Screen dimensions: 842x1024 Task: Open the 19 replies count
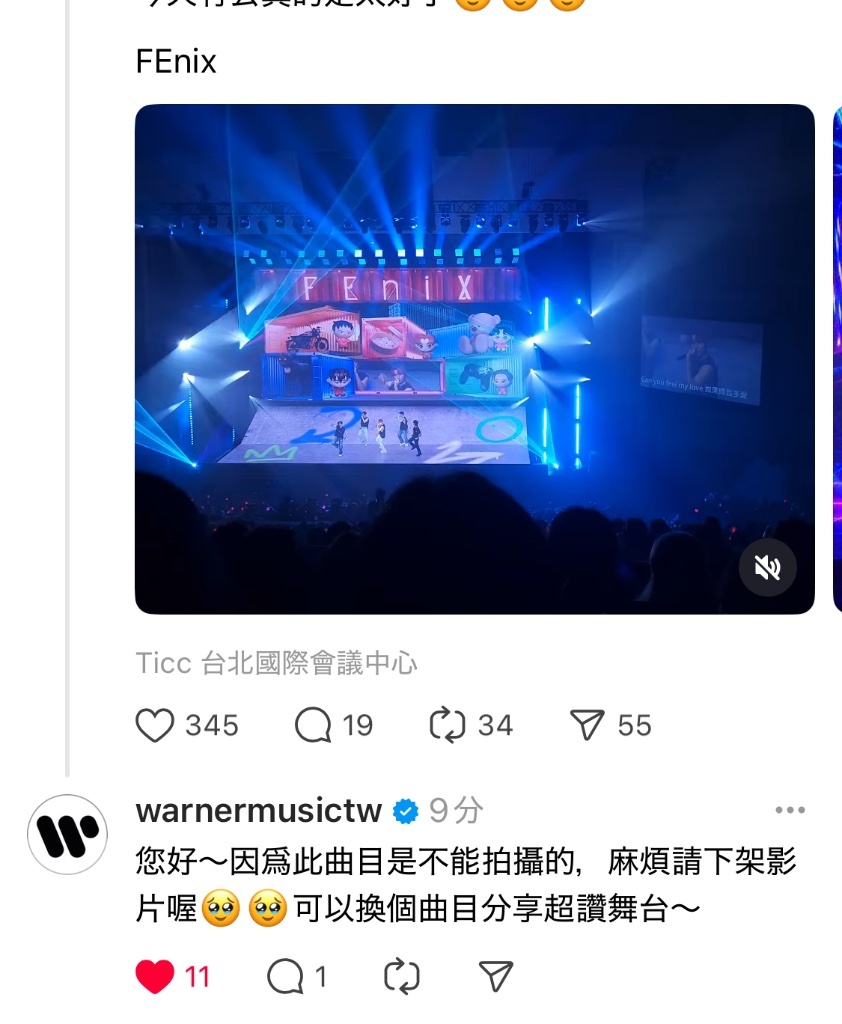pyautogui.click(x=357, y=726)
